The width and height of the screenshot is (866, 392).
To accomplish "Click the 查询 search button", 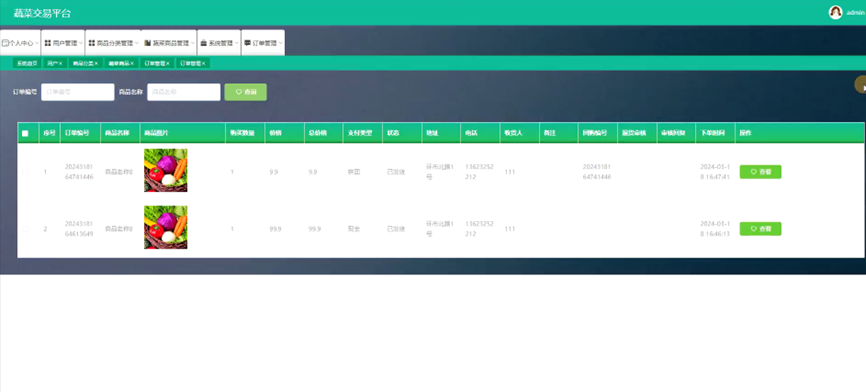I will point(246,92).
